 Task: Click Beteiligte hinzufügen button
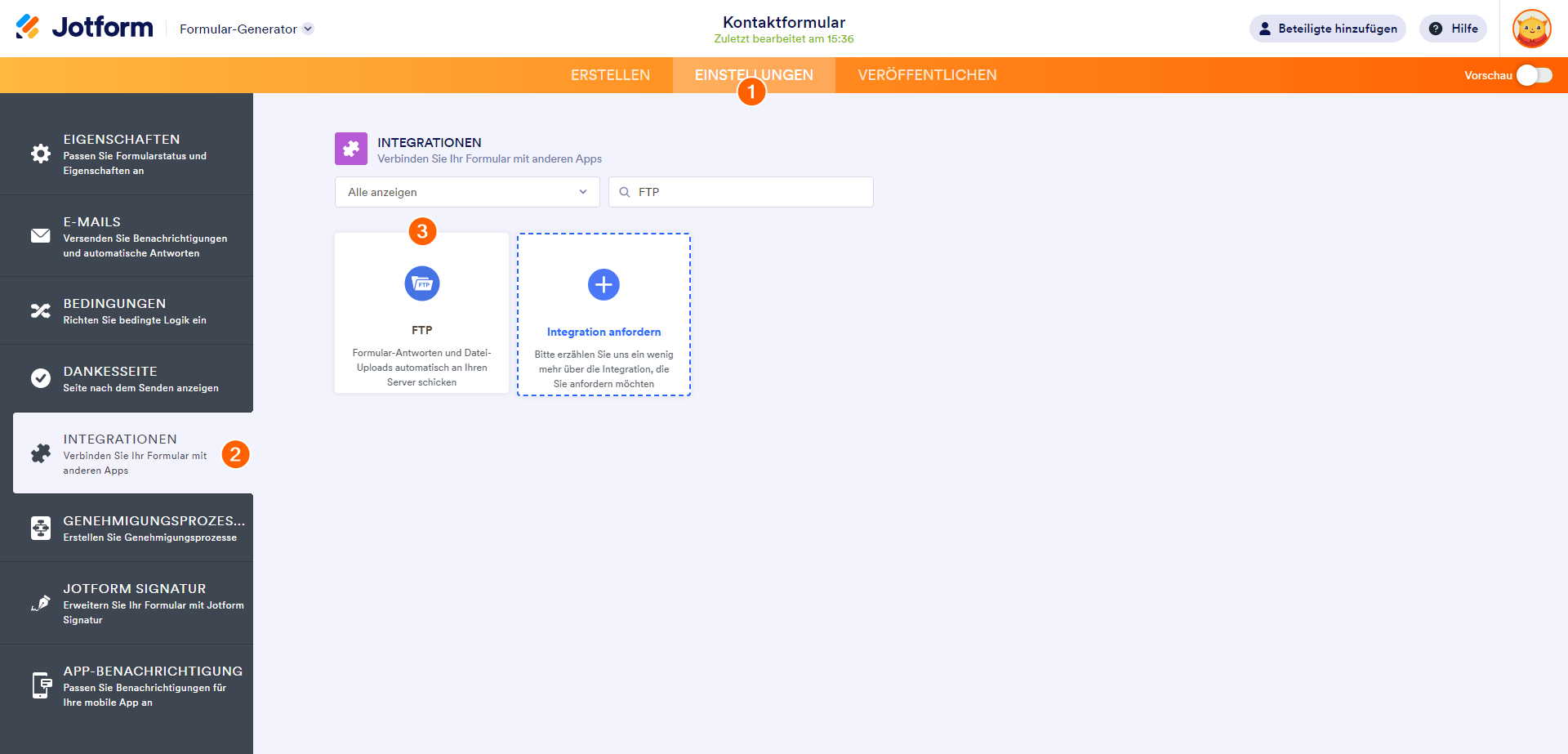1327,29
